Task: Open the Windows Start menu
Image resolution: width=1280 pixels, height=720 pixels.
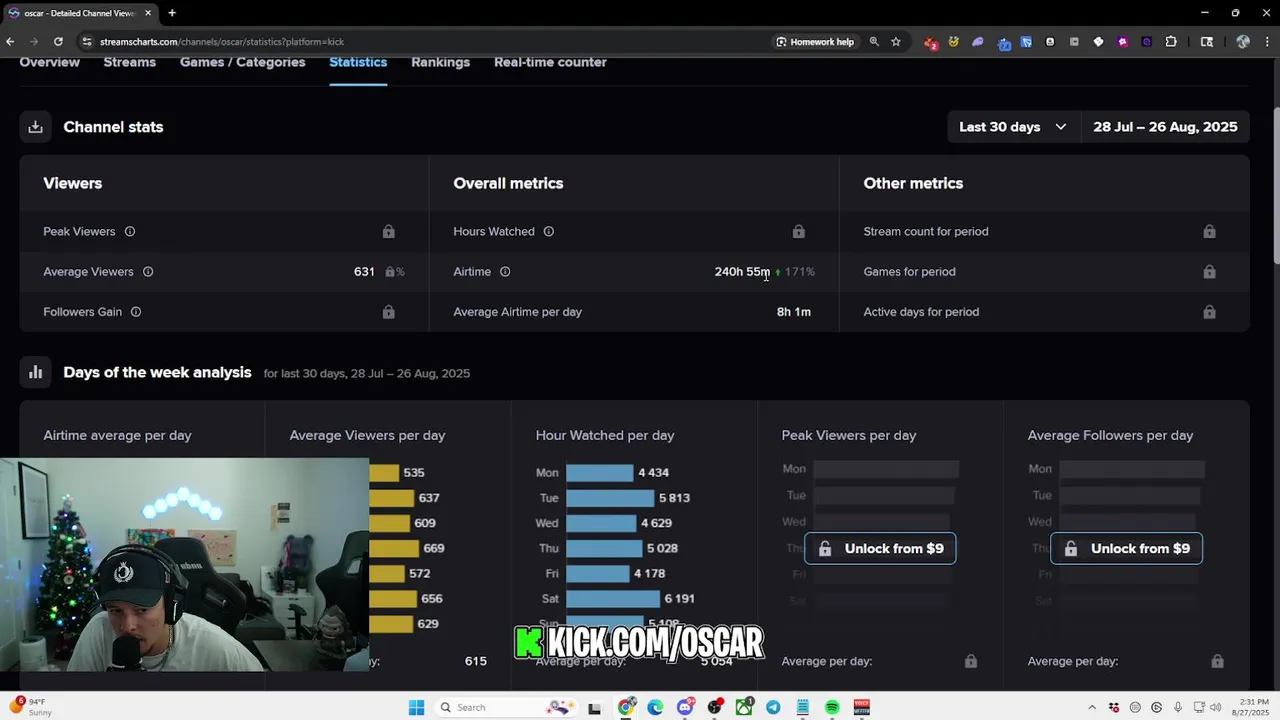Action: tap(416, 708)
